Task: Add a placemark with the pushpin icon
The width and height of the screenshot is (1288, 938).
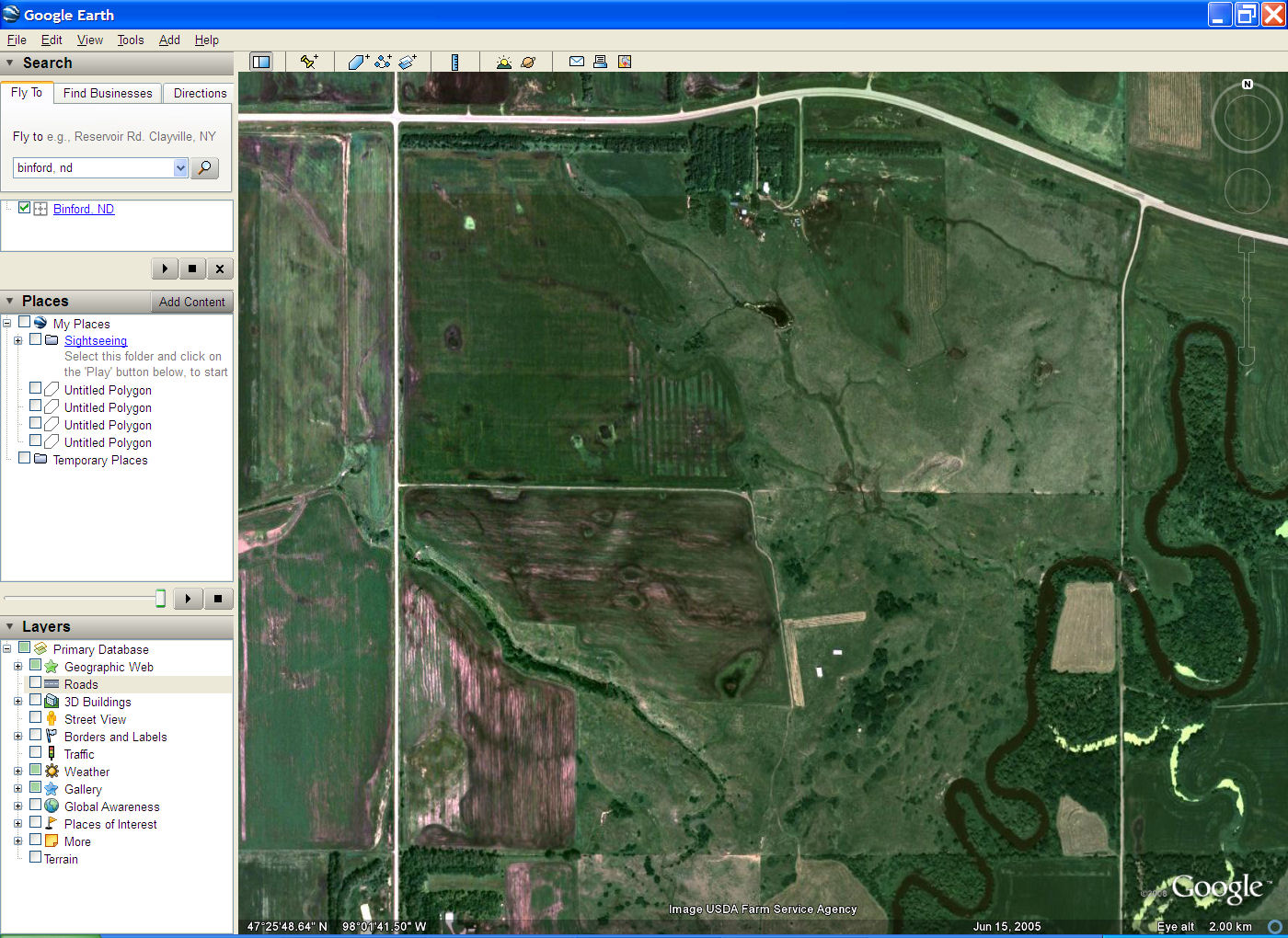Action: (309, 62)
